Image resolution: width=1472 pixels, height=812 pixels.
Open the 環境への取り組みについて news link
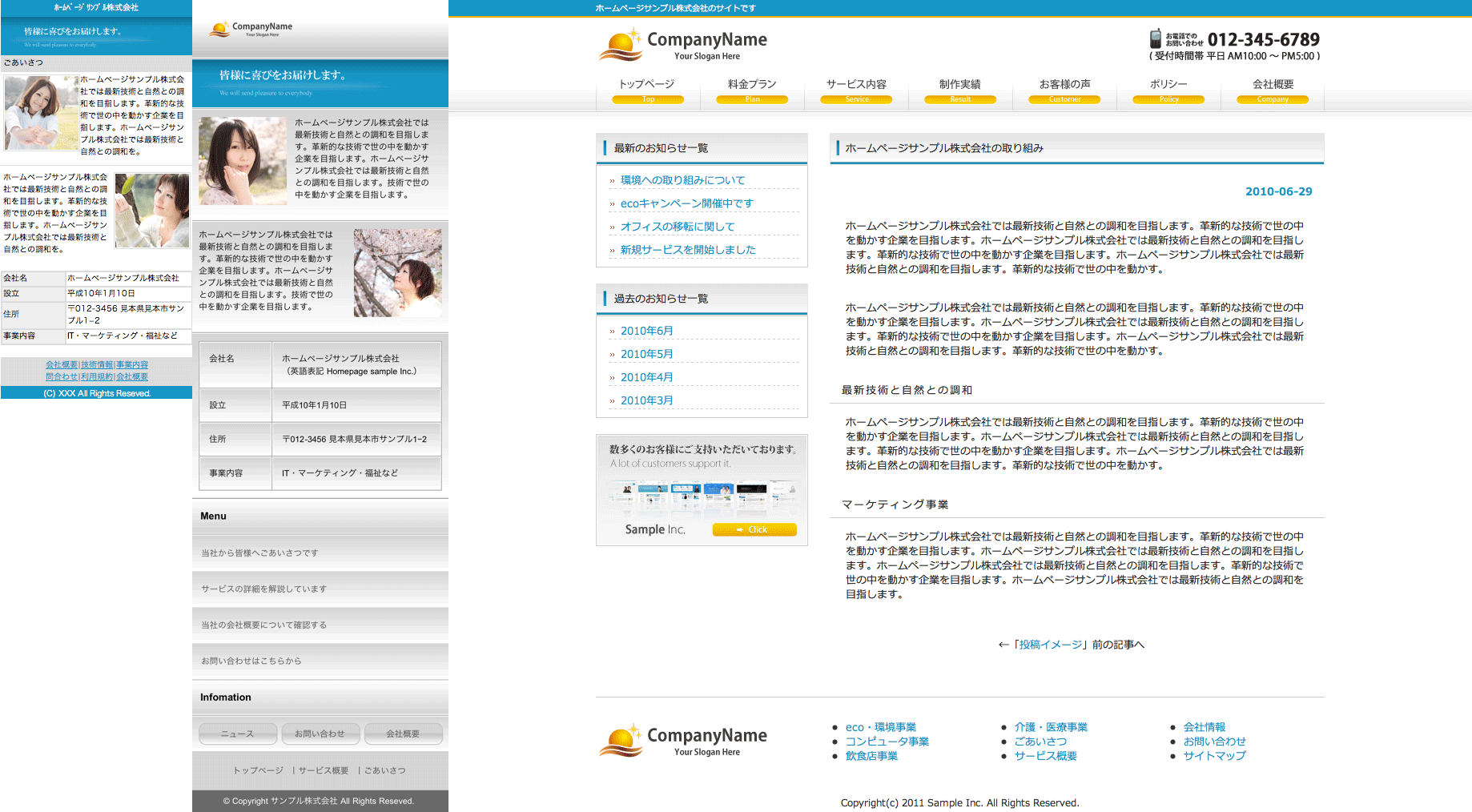[682, 180]
